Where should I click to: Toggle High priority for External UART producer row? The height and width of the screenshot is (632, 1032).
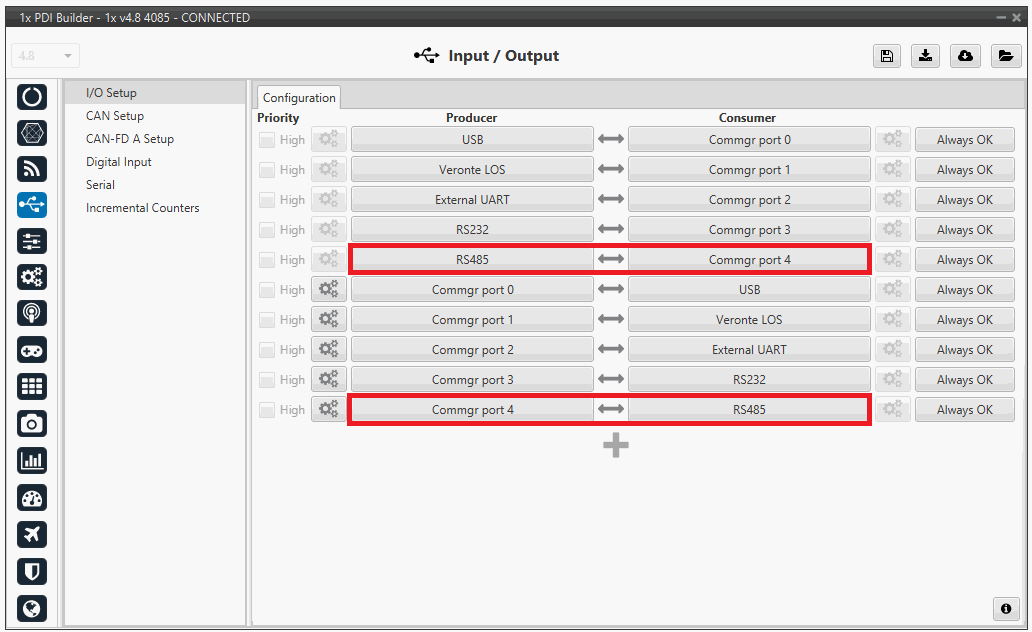click(x=267, y=200)
